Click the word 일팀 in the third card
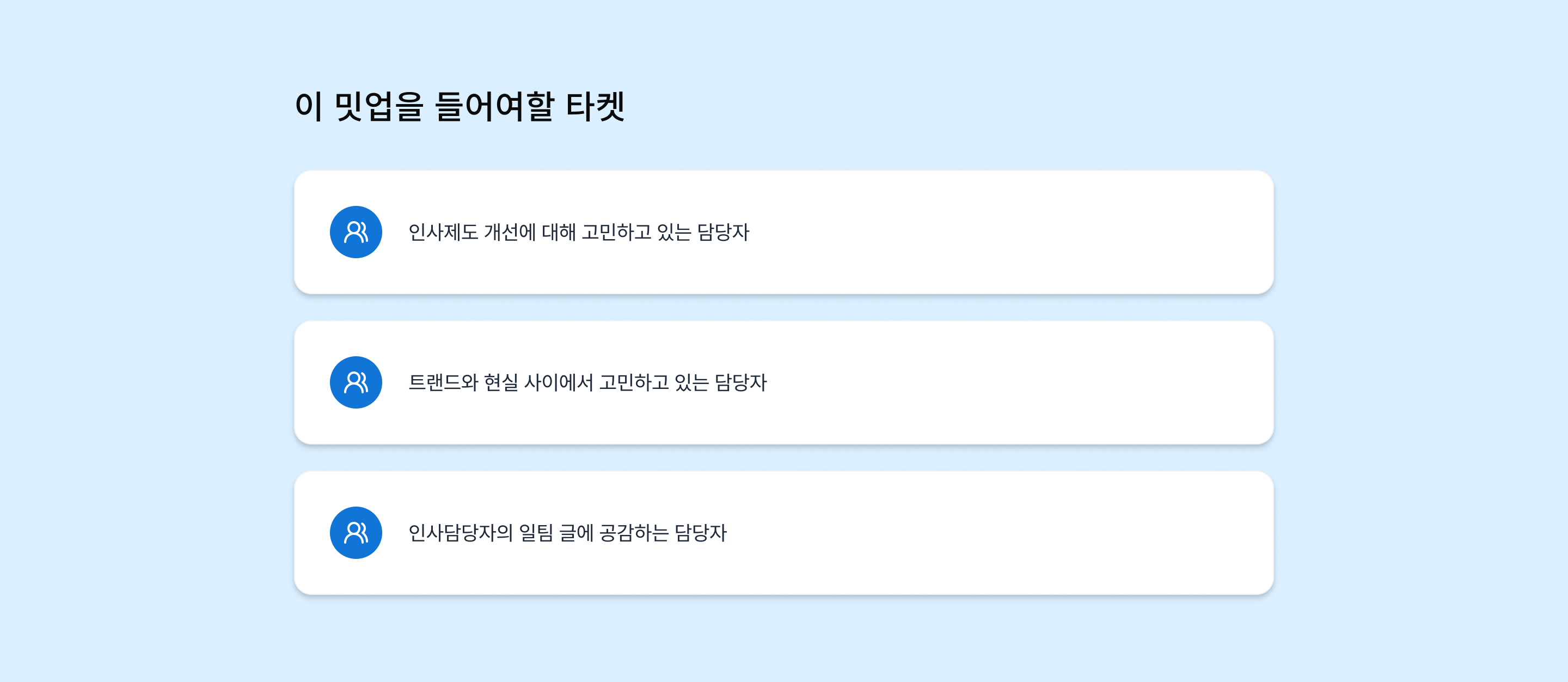The height and width of the screenshot is (682, 1568). pos(536,533)
